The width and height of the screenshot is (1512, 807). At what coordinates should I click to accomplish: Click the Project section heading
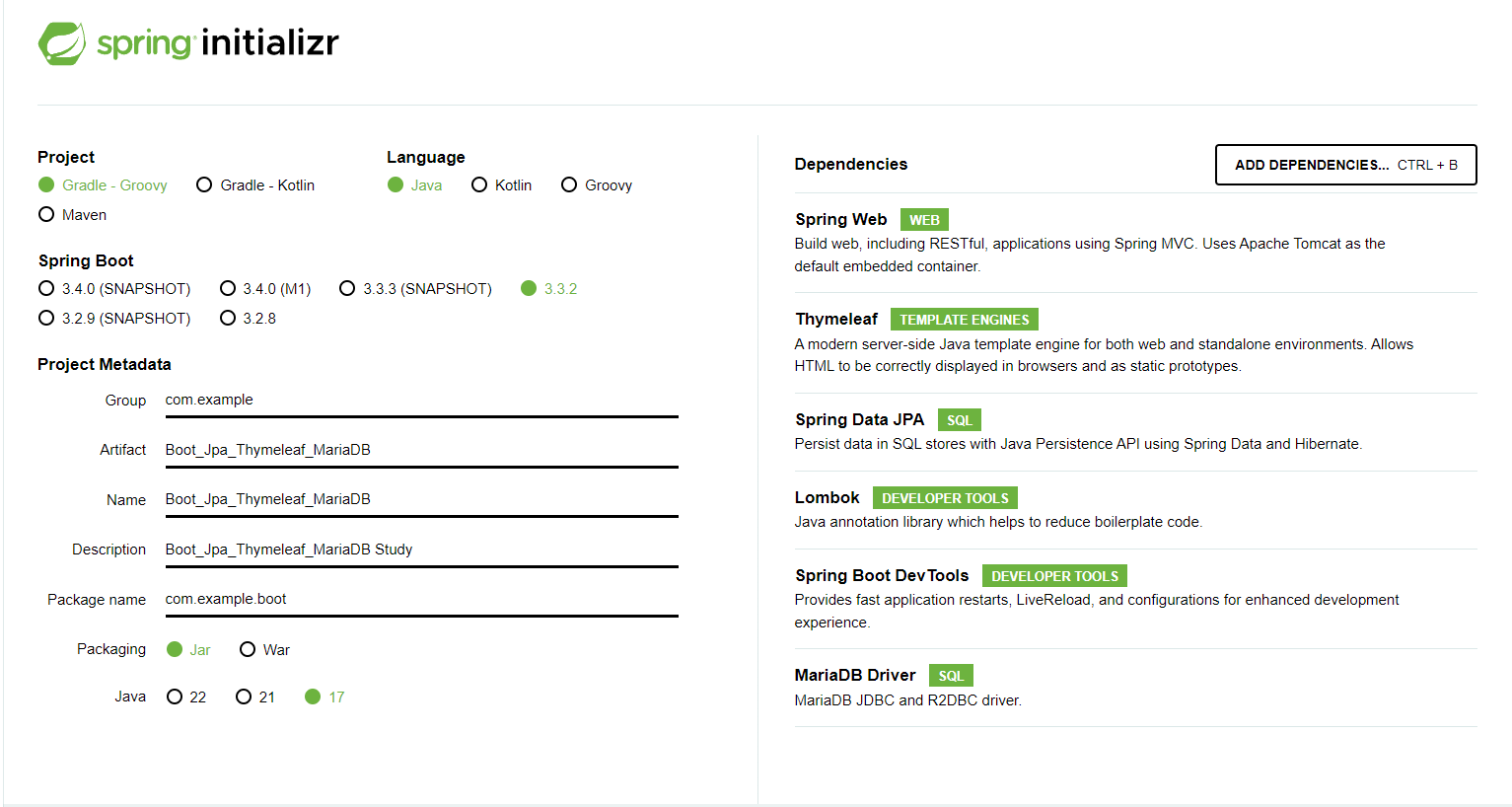click(x=66, y=157)
